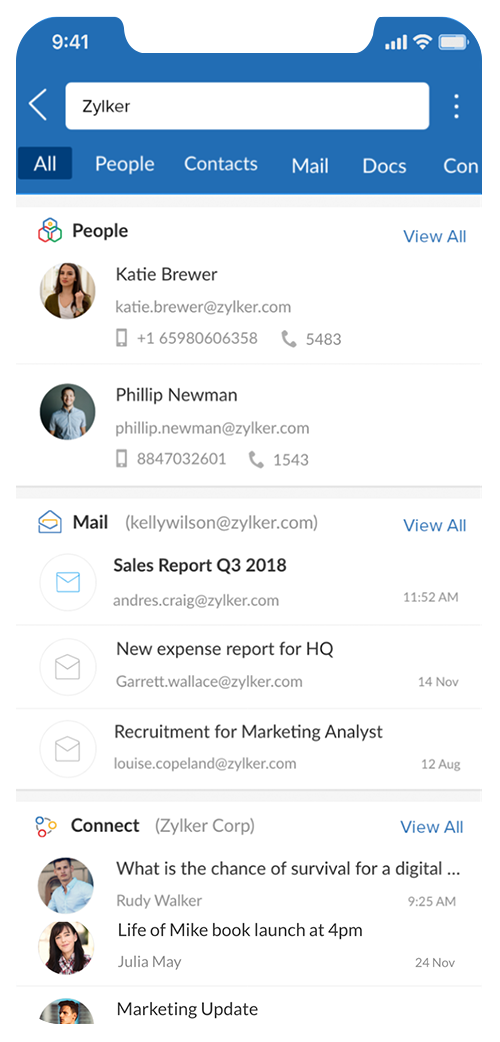Switch to the Contacts tab
This screenshot has height=1042, width=500.
click(221, 164)
